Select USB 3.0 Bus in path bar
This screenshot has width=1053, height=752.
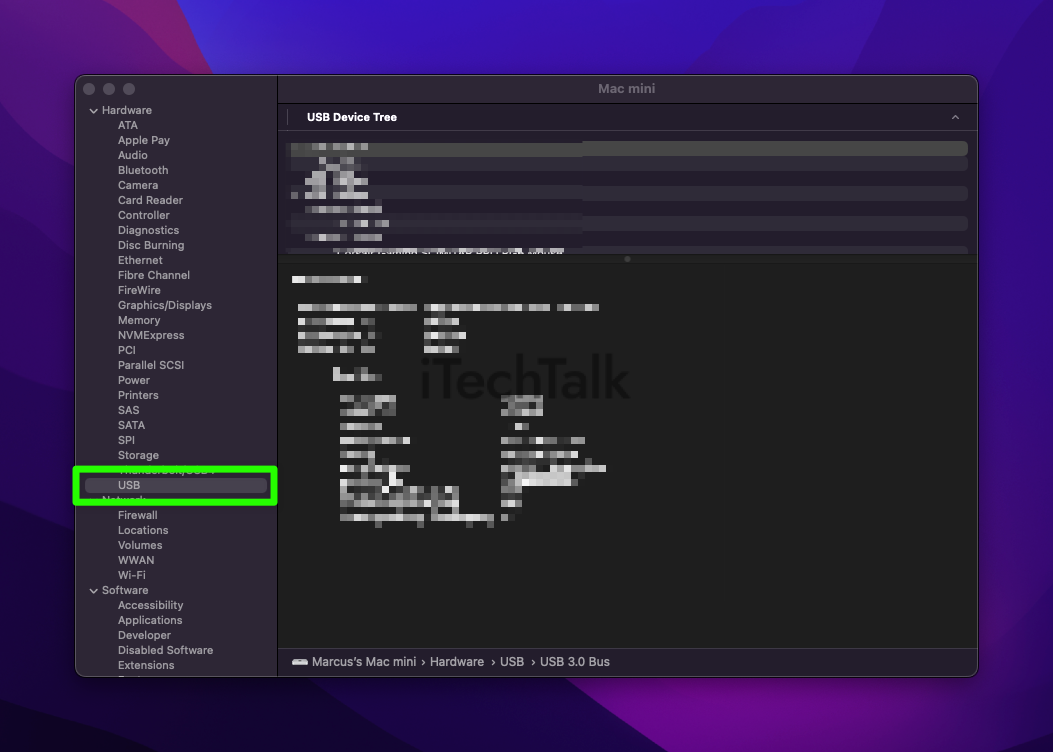point(575,662)
